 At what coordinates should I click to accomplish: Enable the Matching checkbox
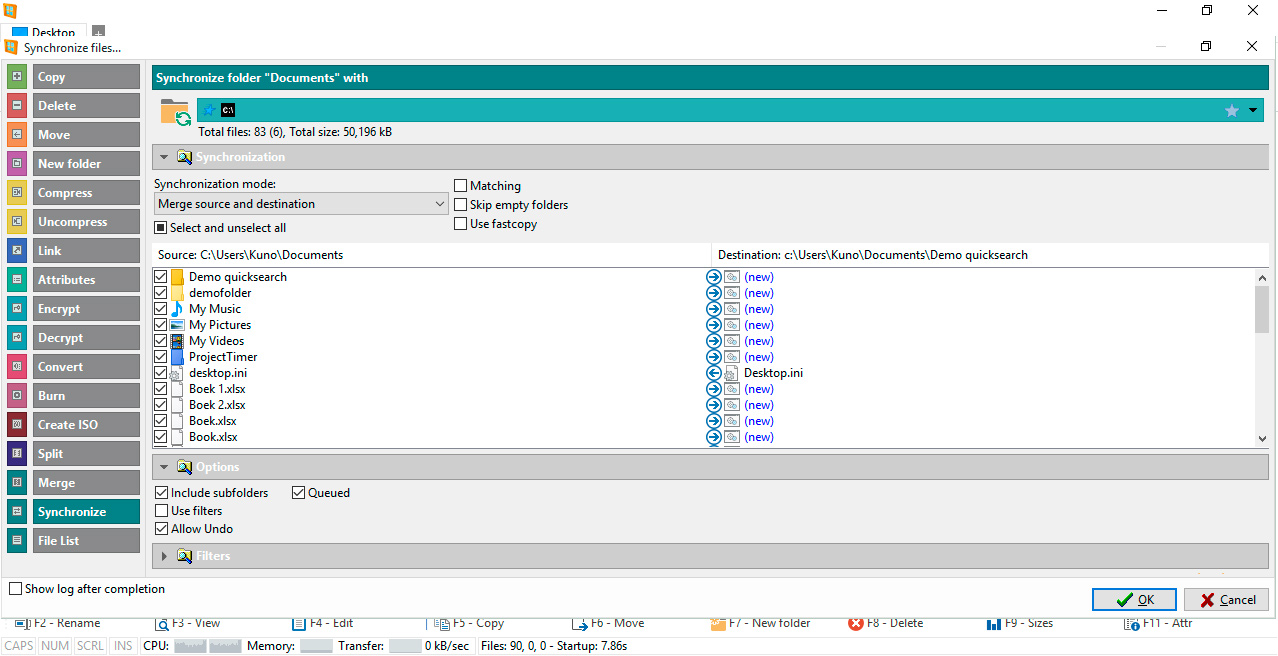pos(461,186)
